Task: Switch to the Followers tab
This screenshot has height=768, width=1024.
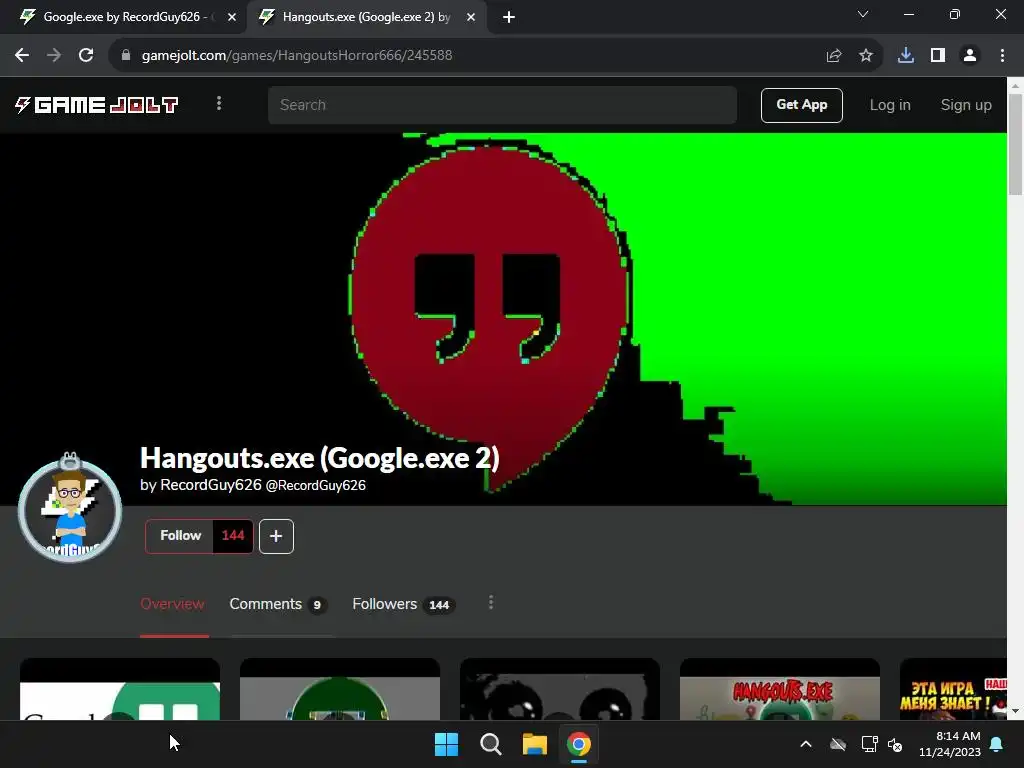Action: [x=404, y=604]
